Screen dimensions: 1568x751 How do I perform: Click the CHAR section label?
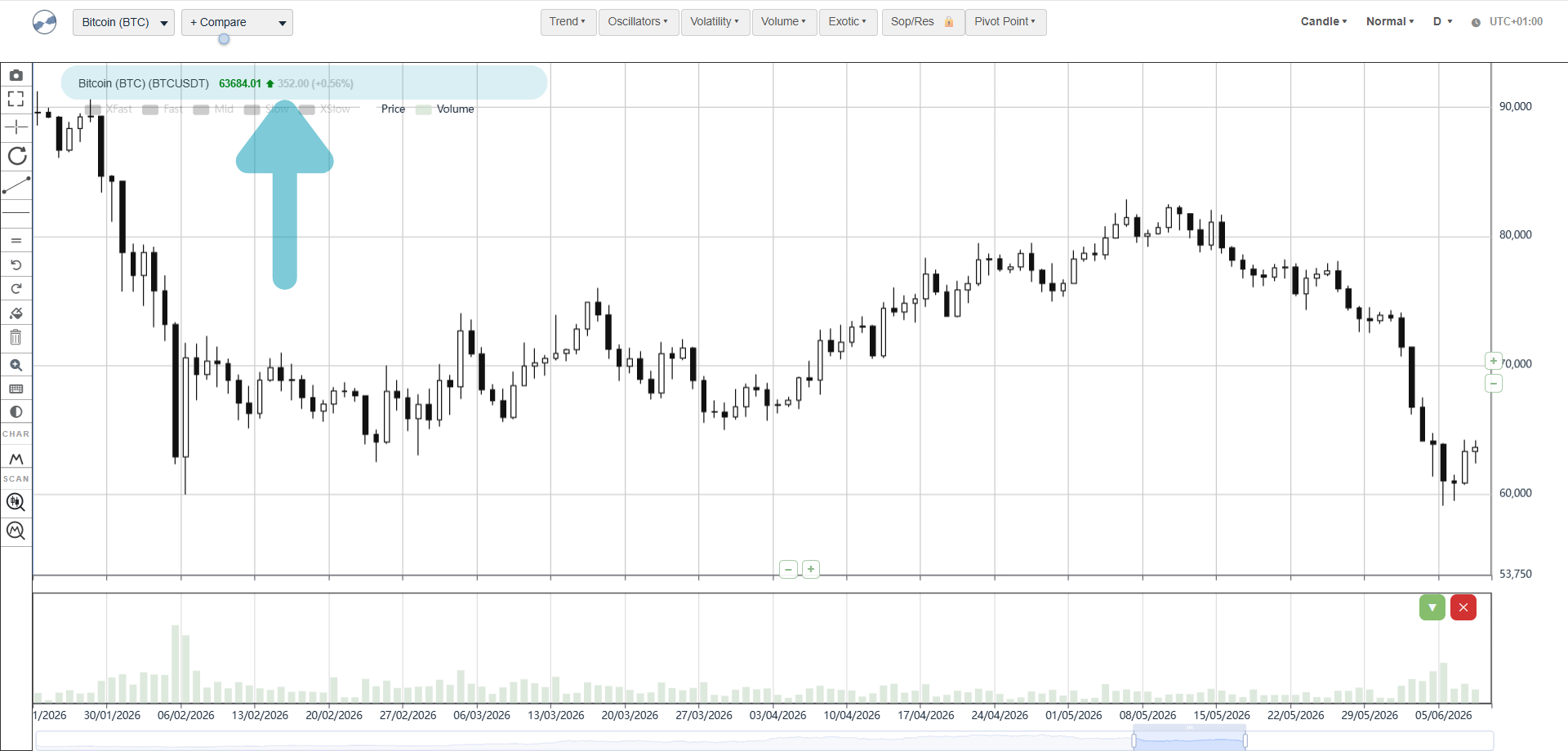pos(16,434)
